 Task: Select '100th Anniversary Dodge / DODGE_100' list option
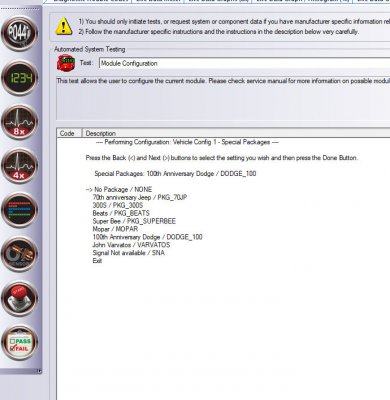tap(147, 237)
